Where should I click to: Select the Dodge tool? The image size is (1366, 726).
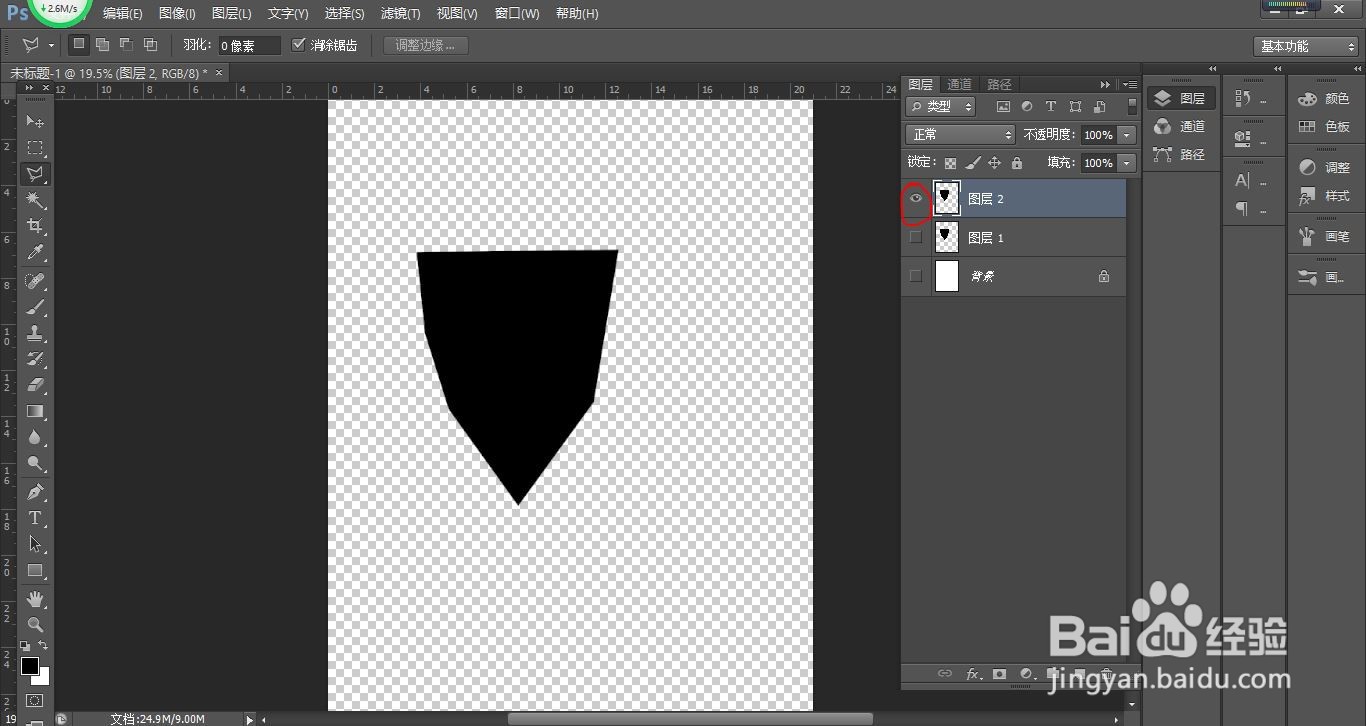(35, 463)
